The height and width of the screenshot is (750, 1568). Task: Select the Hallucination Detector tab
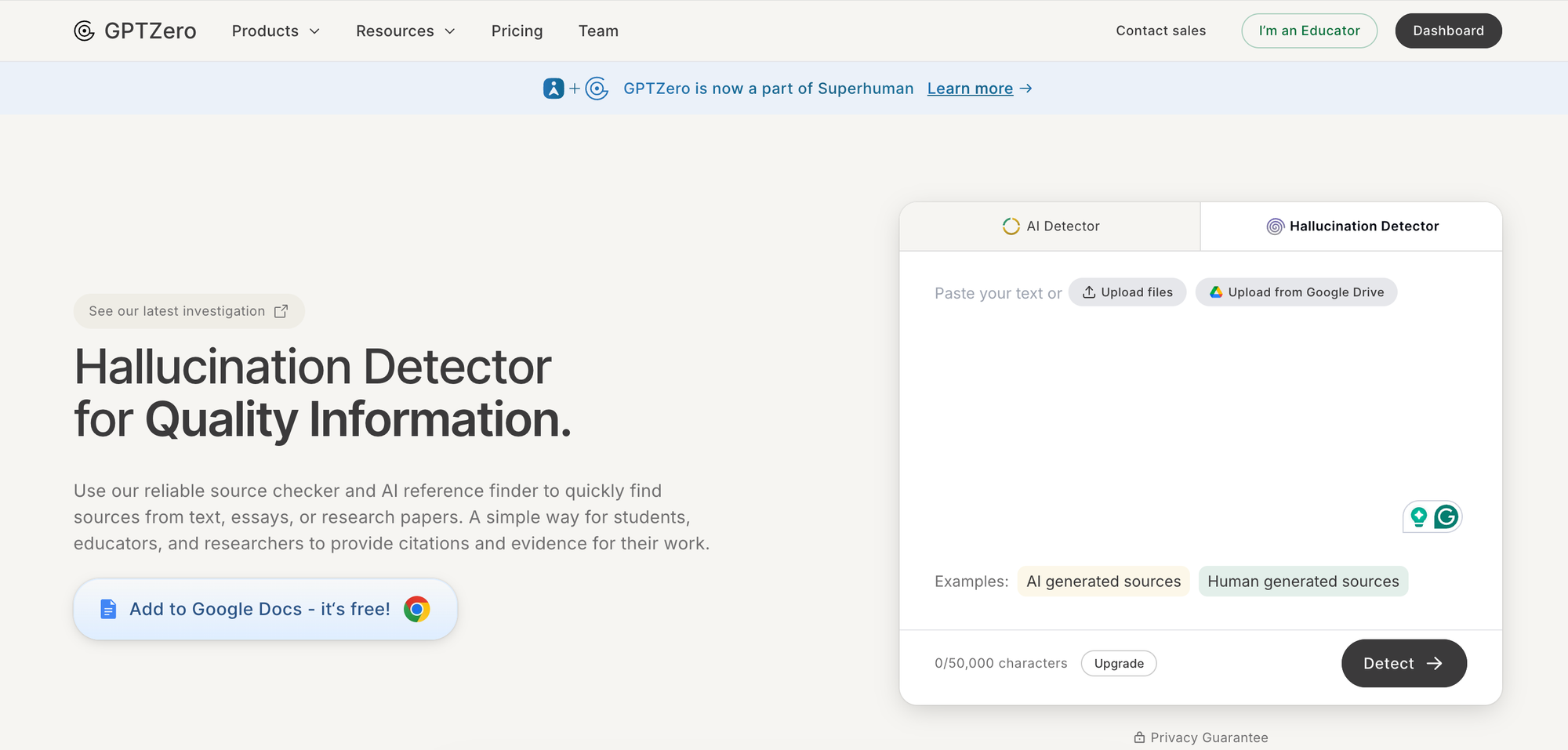click(1352, 226)
